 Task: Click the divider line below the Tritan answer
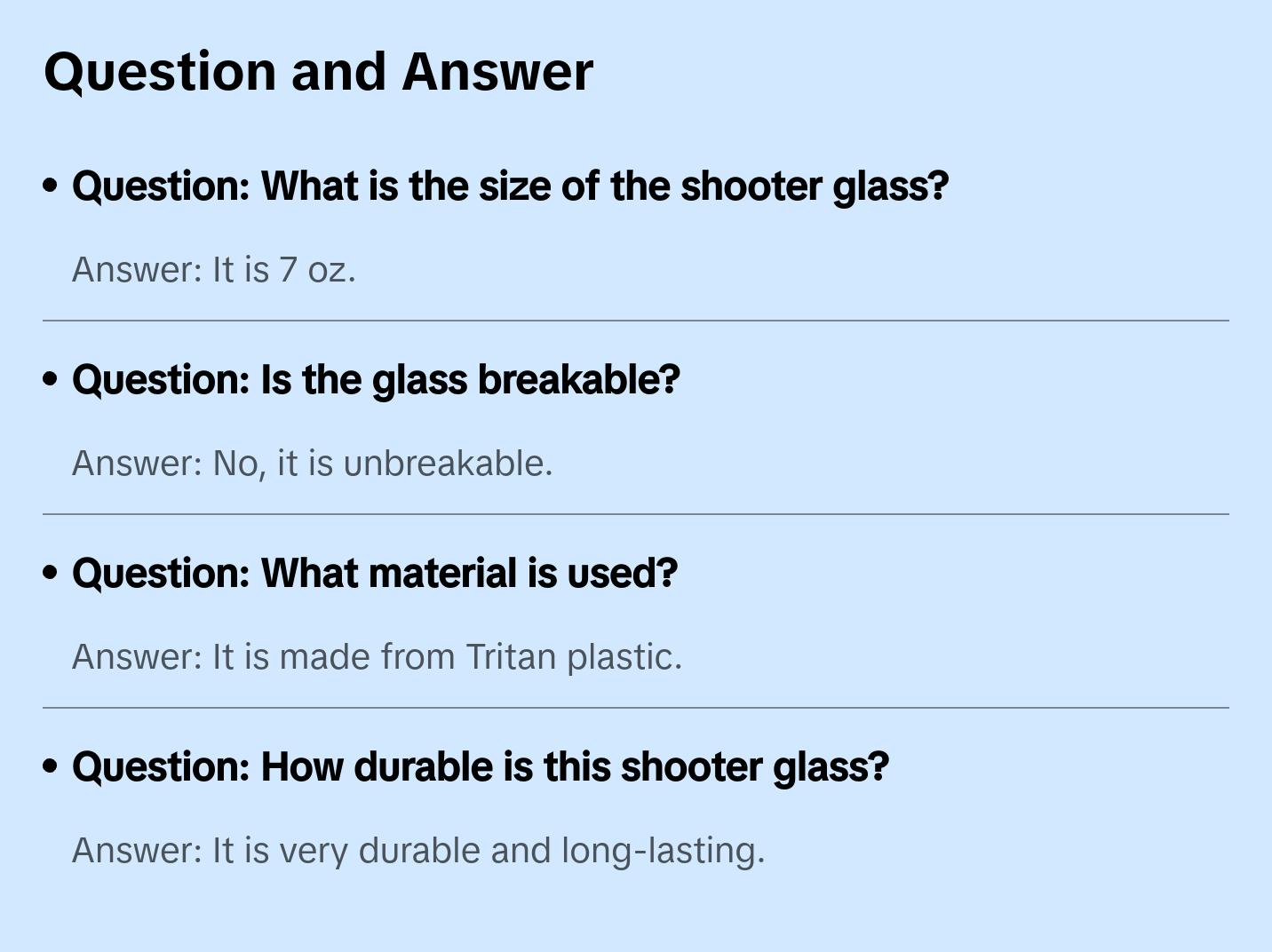(636, 708)
